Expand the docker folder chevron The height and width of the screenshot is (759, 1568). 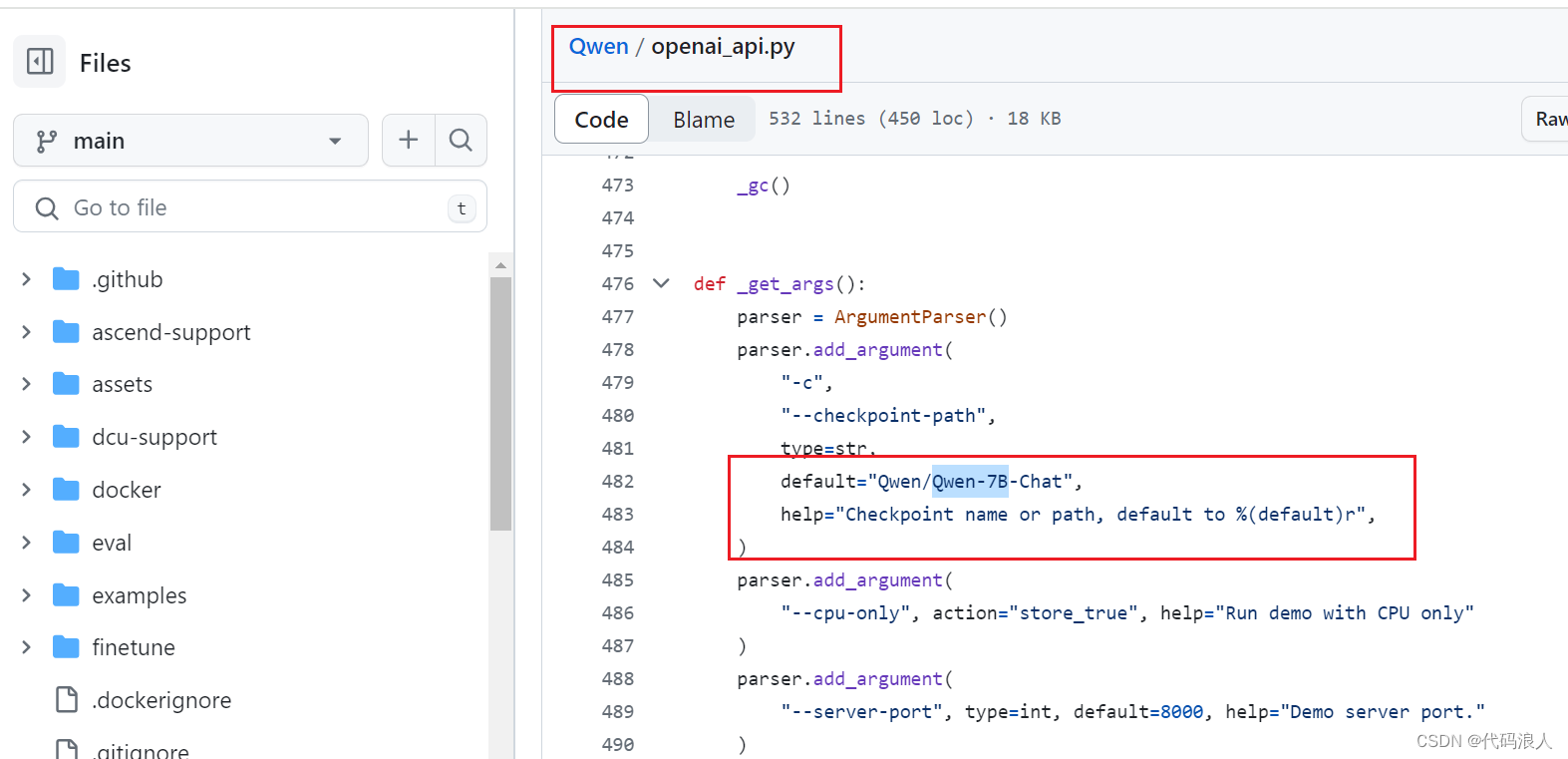[27, 490]
